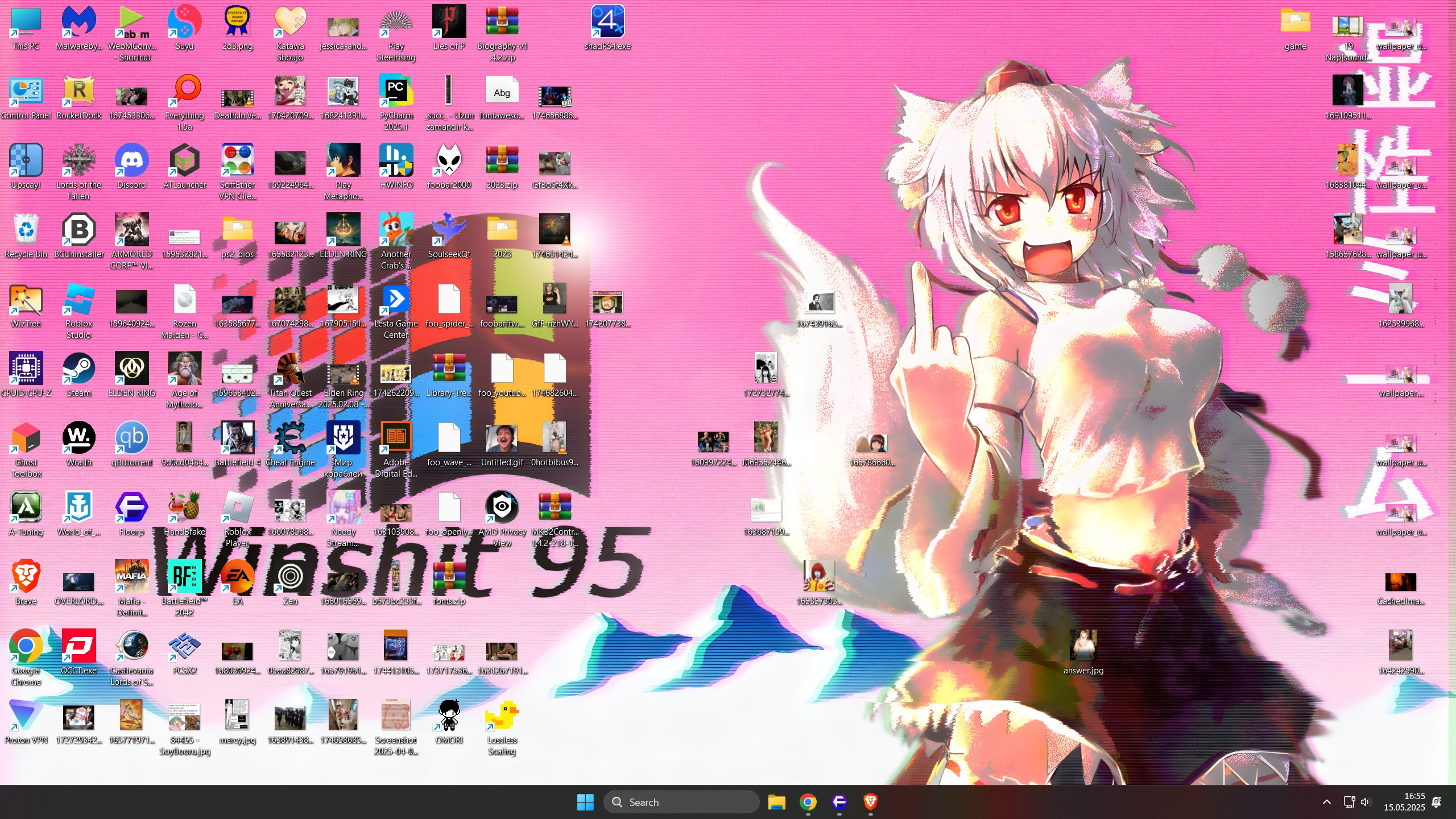This screenshot has height=819, width=1456.
Task: Launch CPUID CPU-Z shortcut
Action: [x=26, y=375]
